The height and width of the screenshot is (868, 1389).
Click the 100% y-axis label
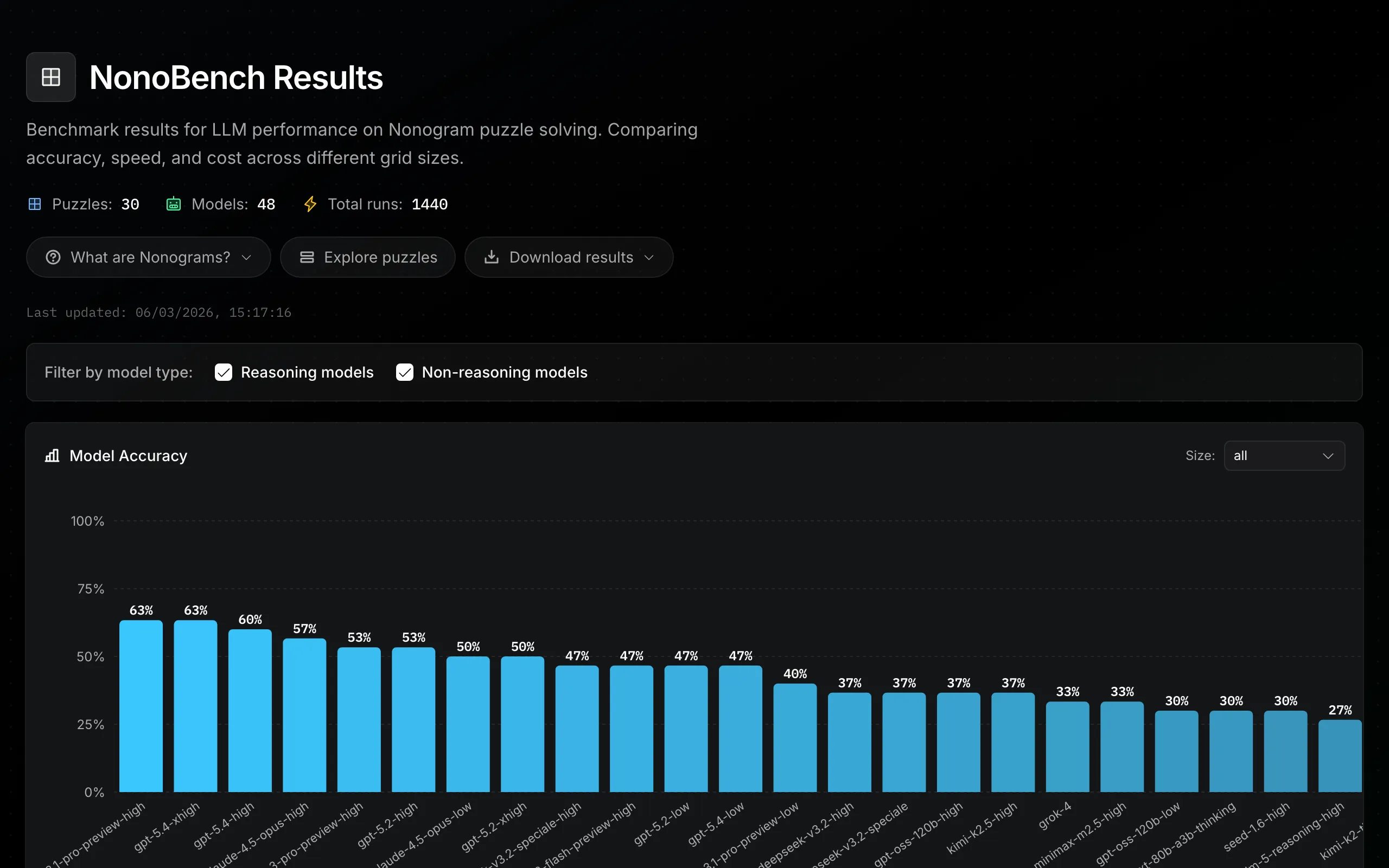87,521
